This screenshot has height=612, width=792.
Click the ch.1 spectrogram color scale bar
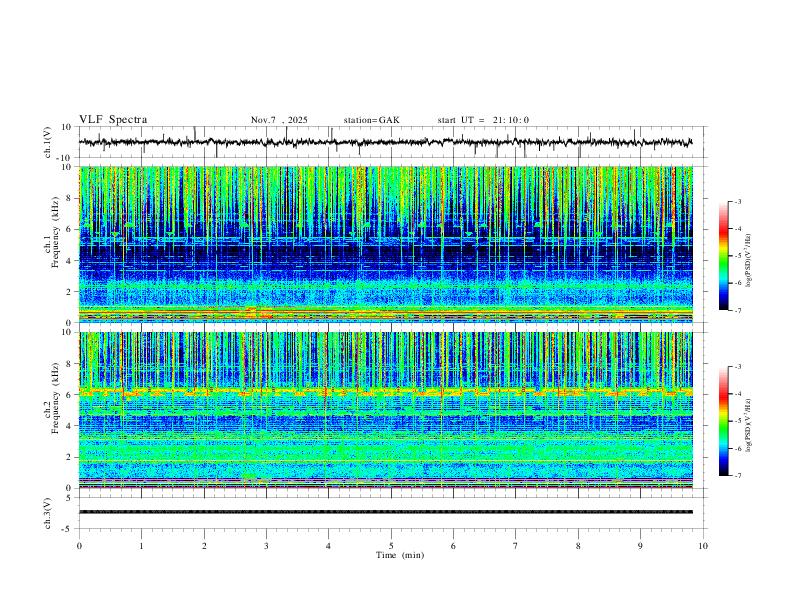[x=724, y=256]
